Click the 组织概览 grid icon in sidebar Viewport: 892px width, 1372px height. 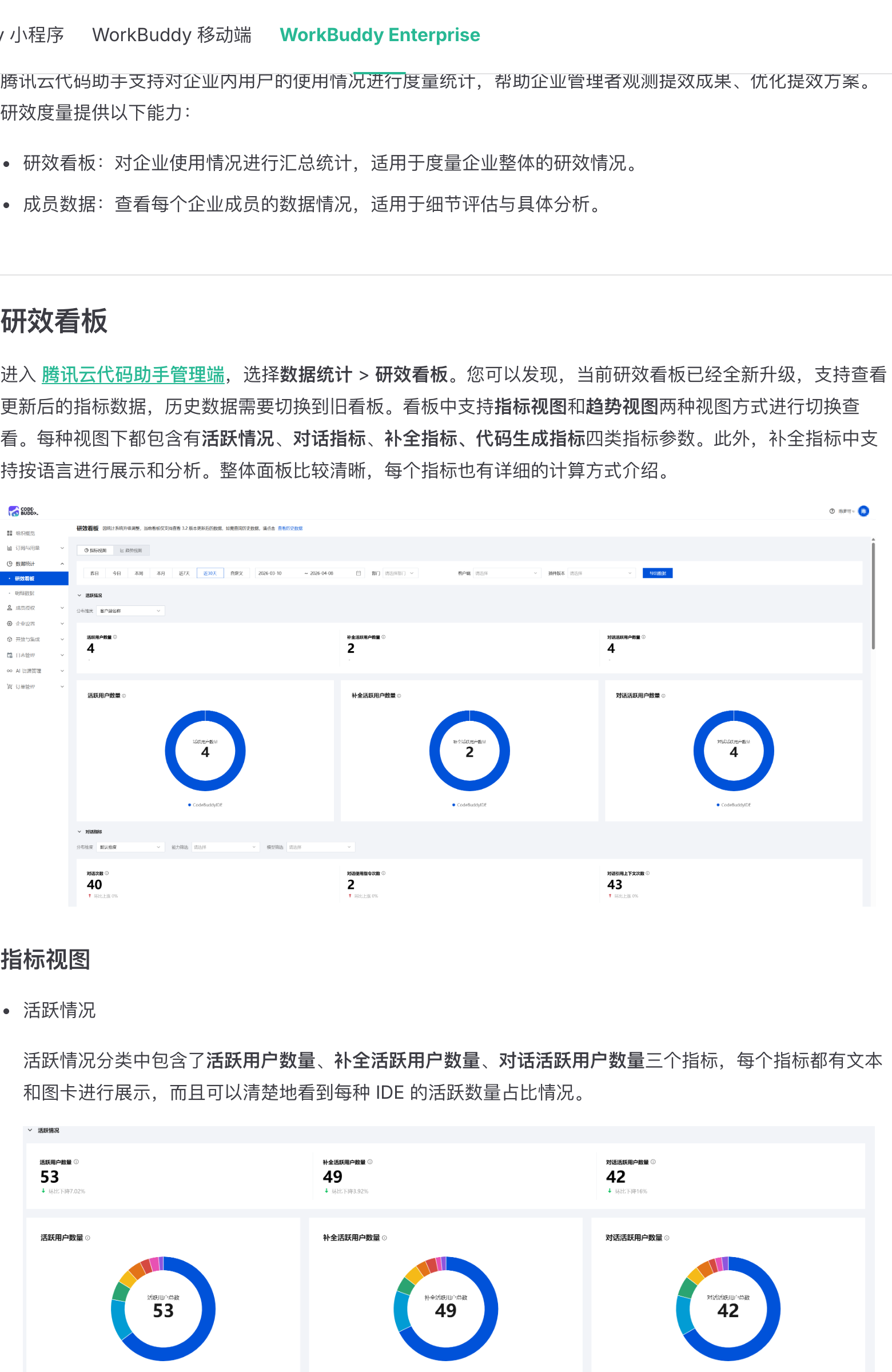click(x=10, y=533)
